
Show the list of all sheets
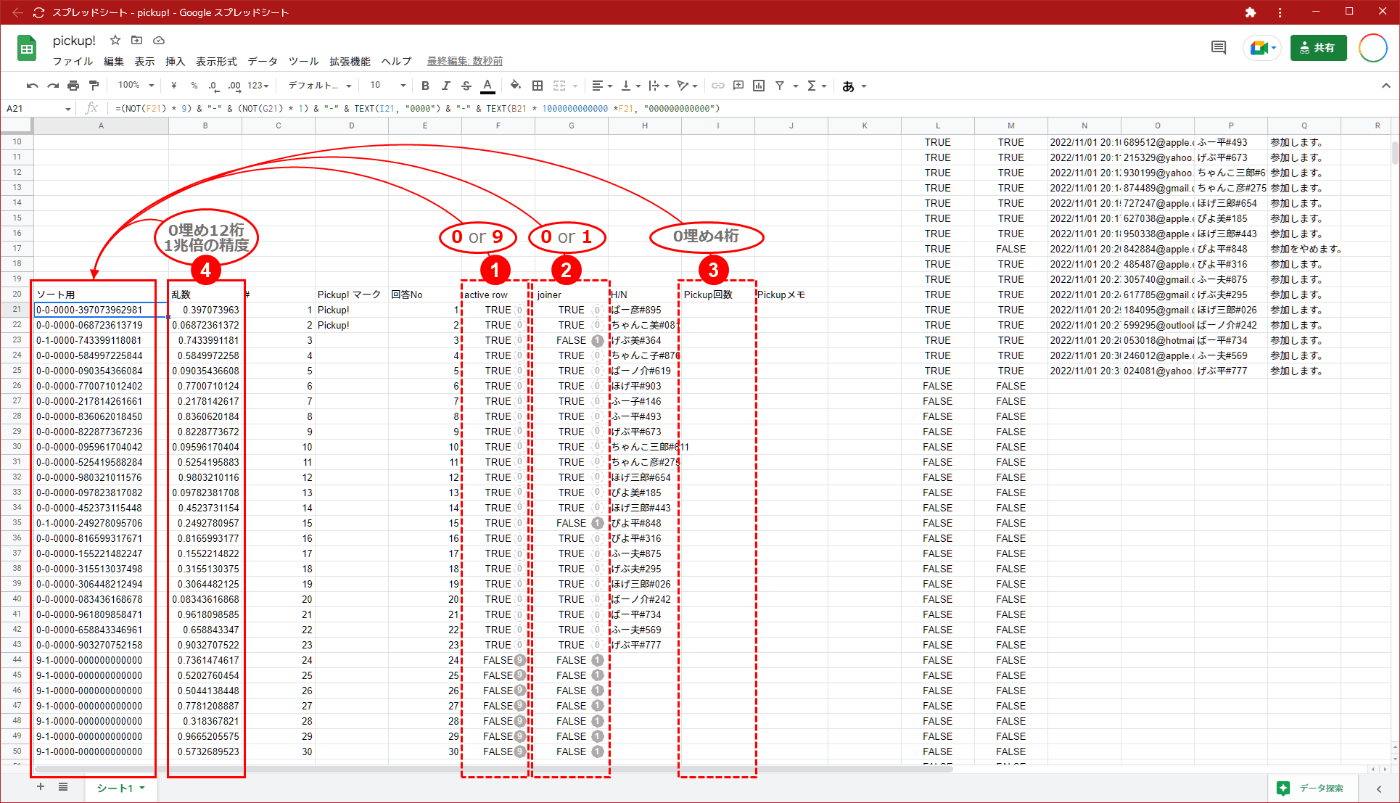coord(64,787)
